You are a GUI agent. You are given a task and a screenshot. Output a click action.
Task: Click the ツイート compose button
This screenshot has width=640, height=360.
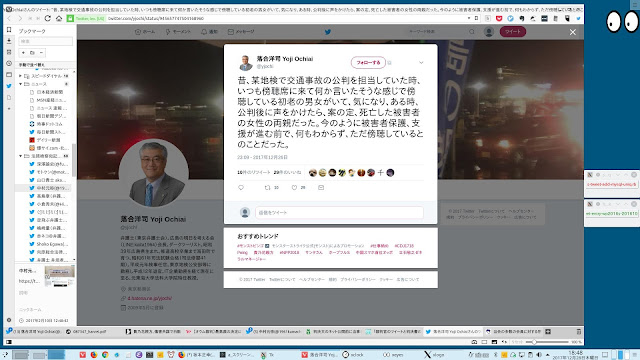tap(513, 31)
